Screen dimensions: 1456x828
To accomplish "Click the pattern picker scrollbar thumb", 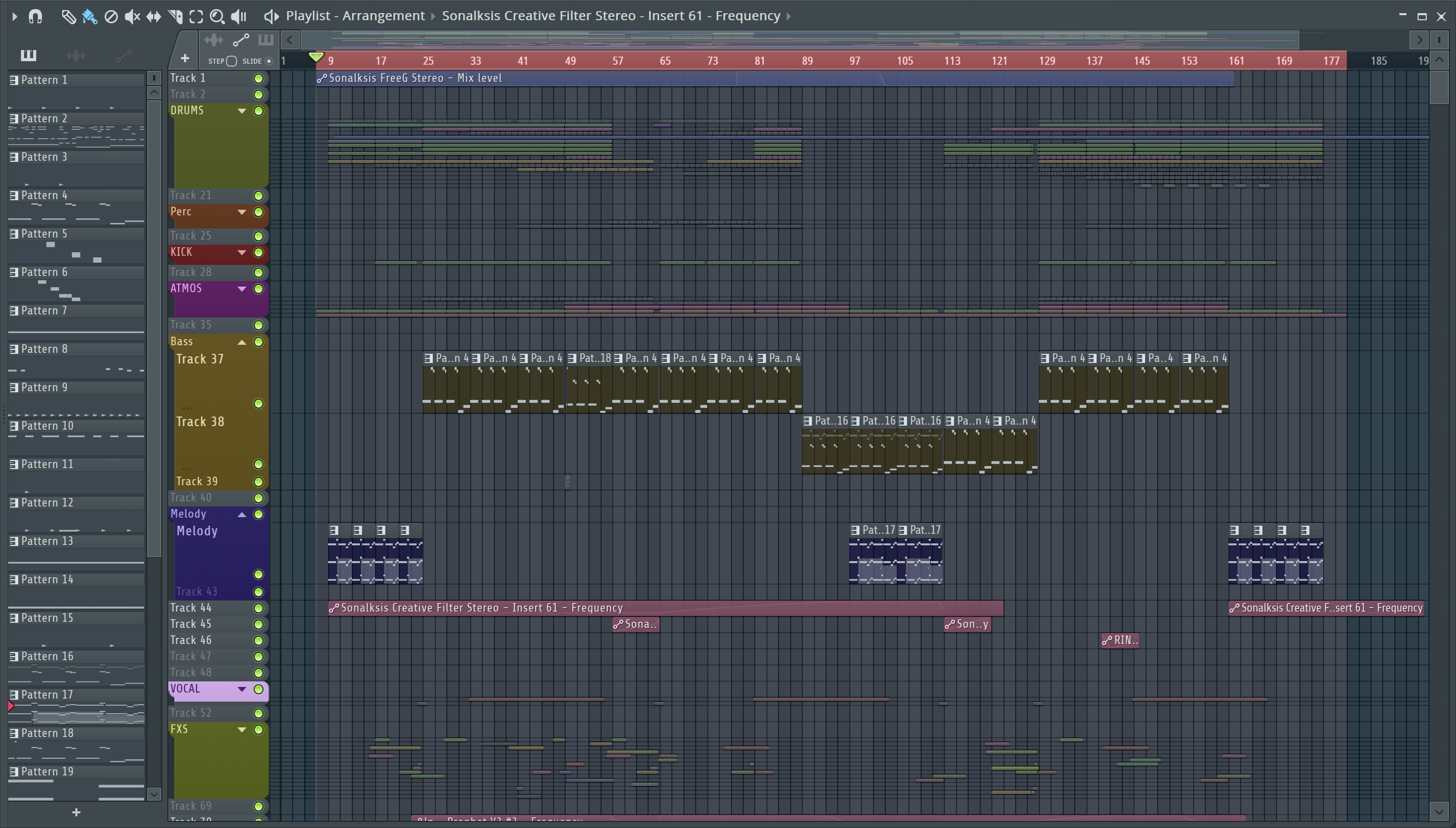I will point(154,328).
